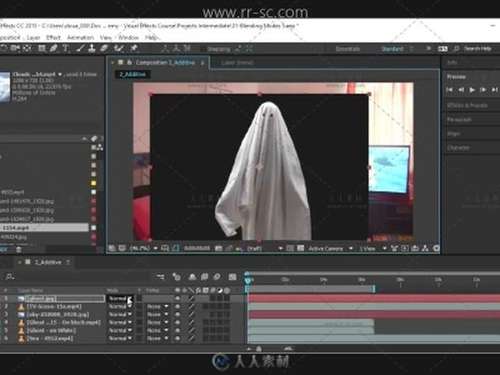Image resolution: width=500 pixels, height=375 pixels.
Task: Select the Clone Stamp tool
Action: pyautogui.click(x=92, y=48)
